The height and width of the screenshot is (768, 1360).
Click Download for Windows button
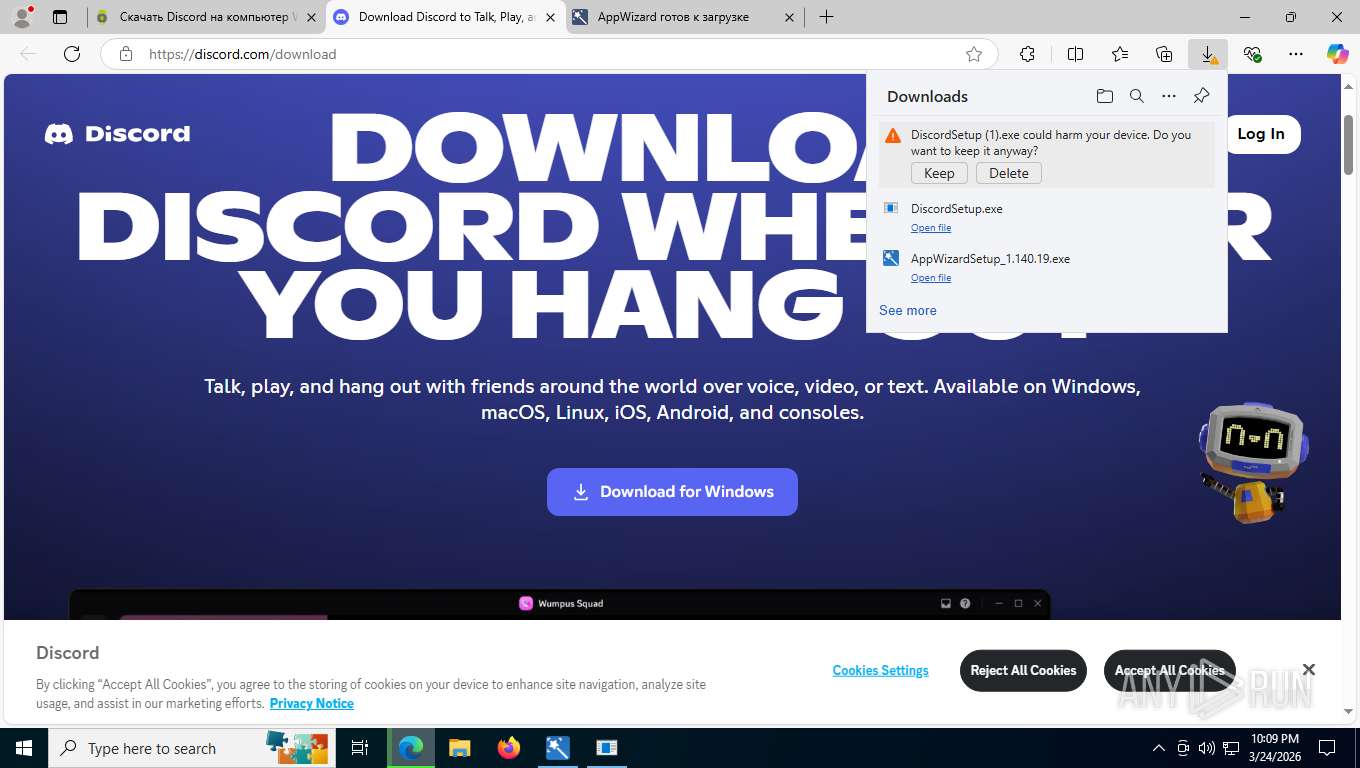pos(672,492)
